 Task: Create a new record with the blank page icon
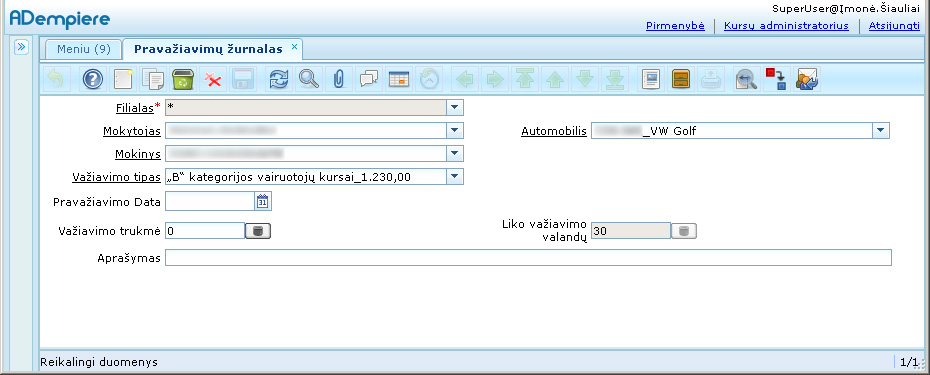[123, 79]
